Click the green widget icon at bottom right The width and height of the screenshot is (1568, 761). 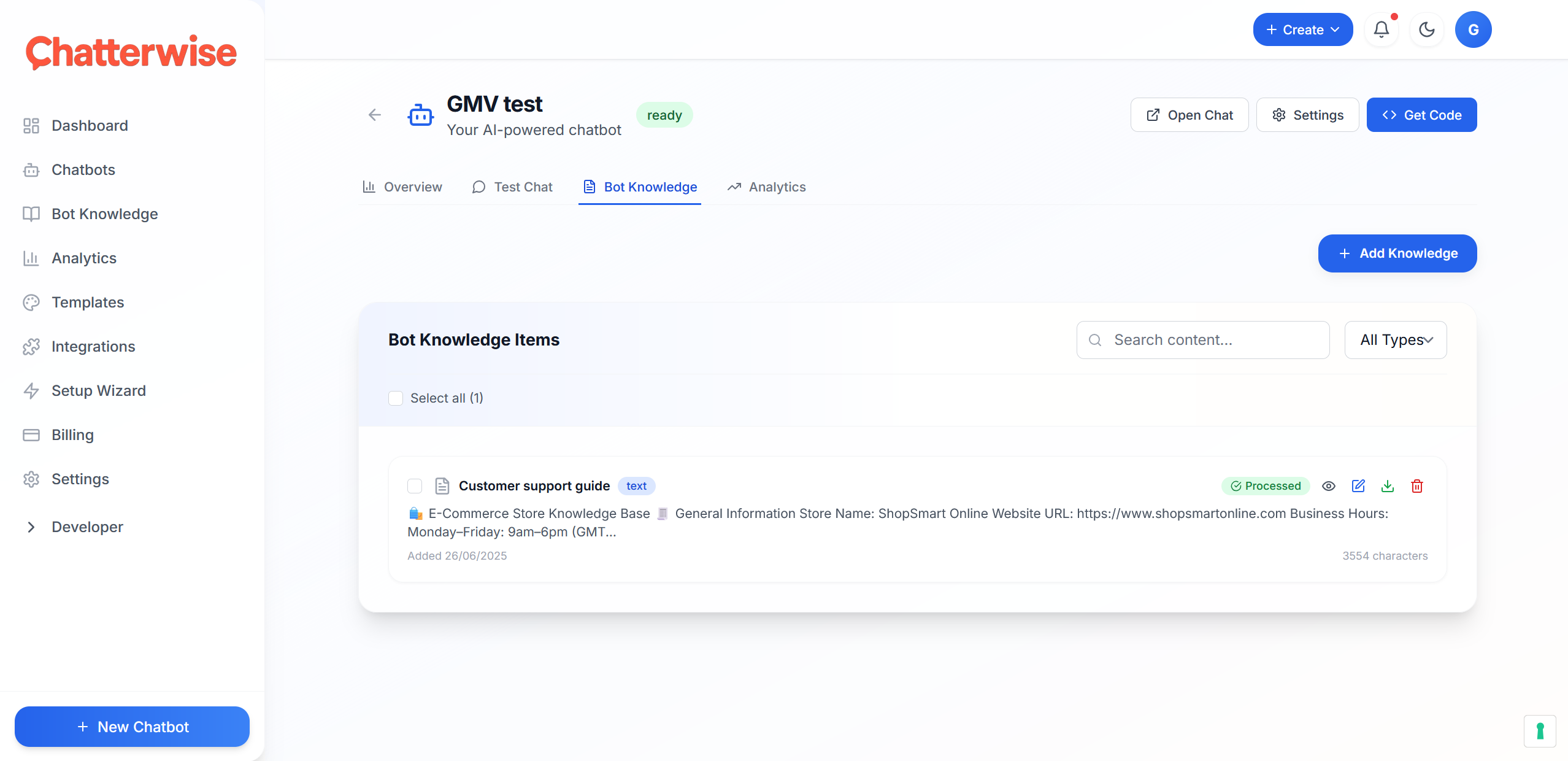[x=1540, y=731]
